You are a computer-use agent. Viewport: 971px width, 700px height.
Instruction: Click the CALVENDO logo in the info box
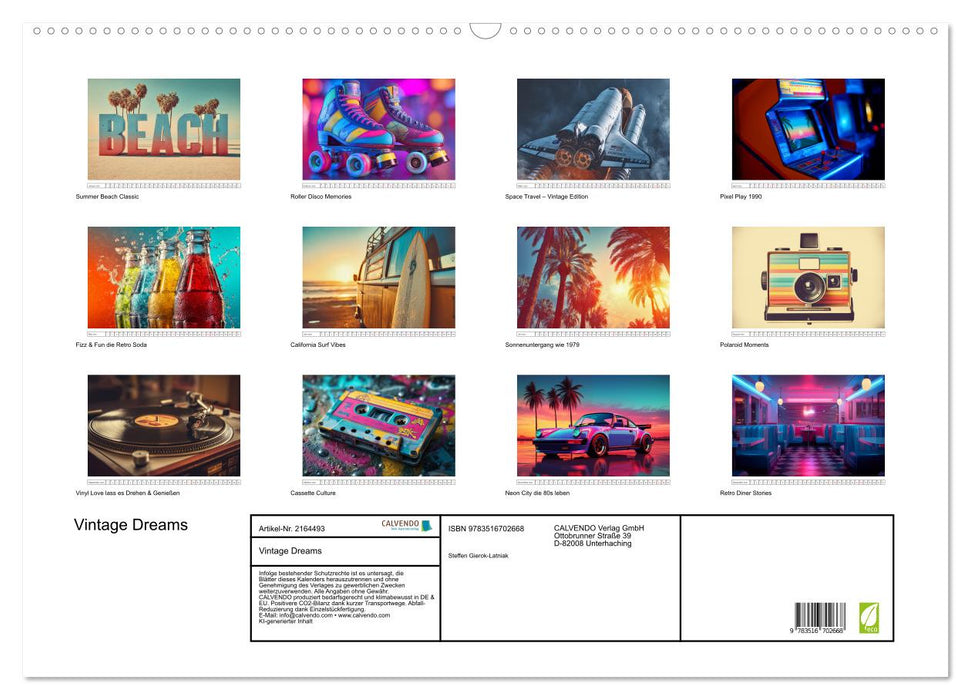coord(406,525)
